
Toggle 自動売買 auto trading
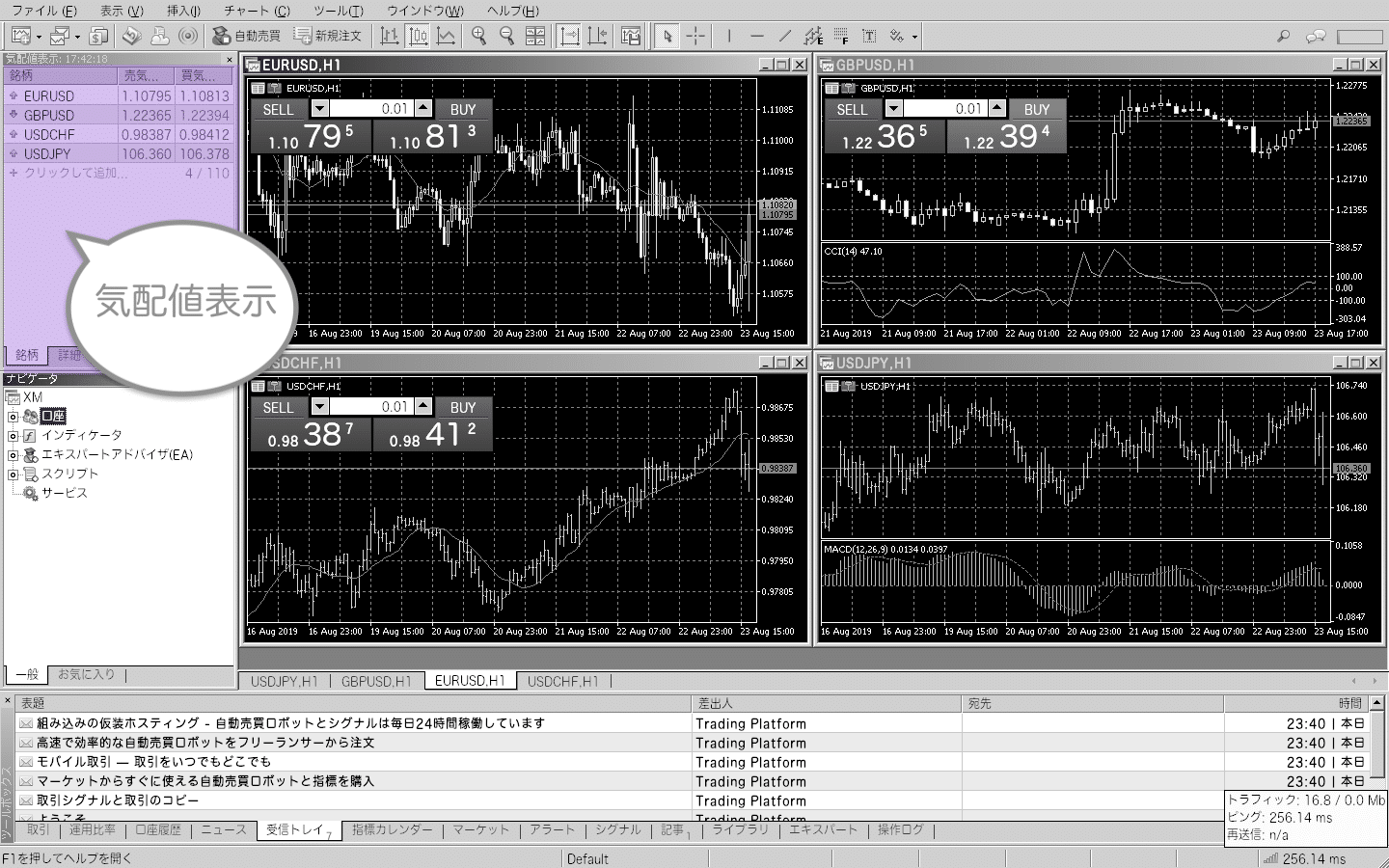coord(246,36)
